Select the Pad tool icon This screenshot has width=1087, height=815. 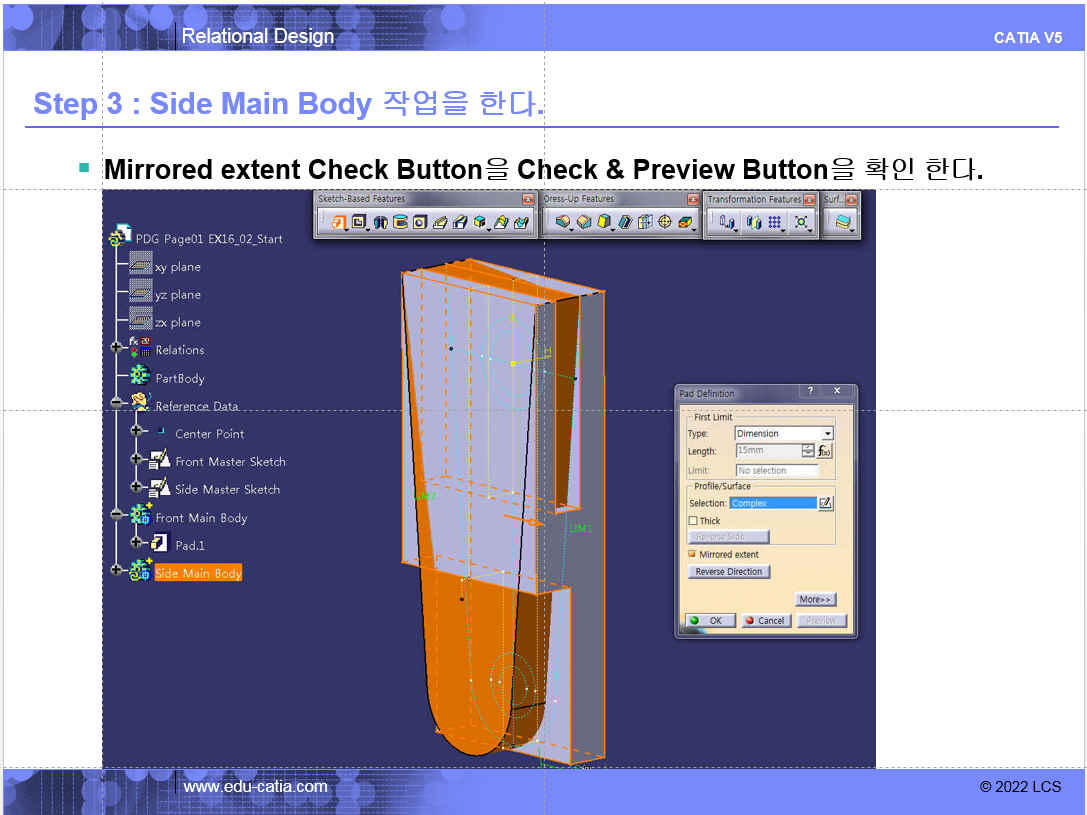338,222
